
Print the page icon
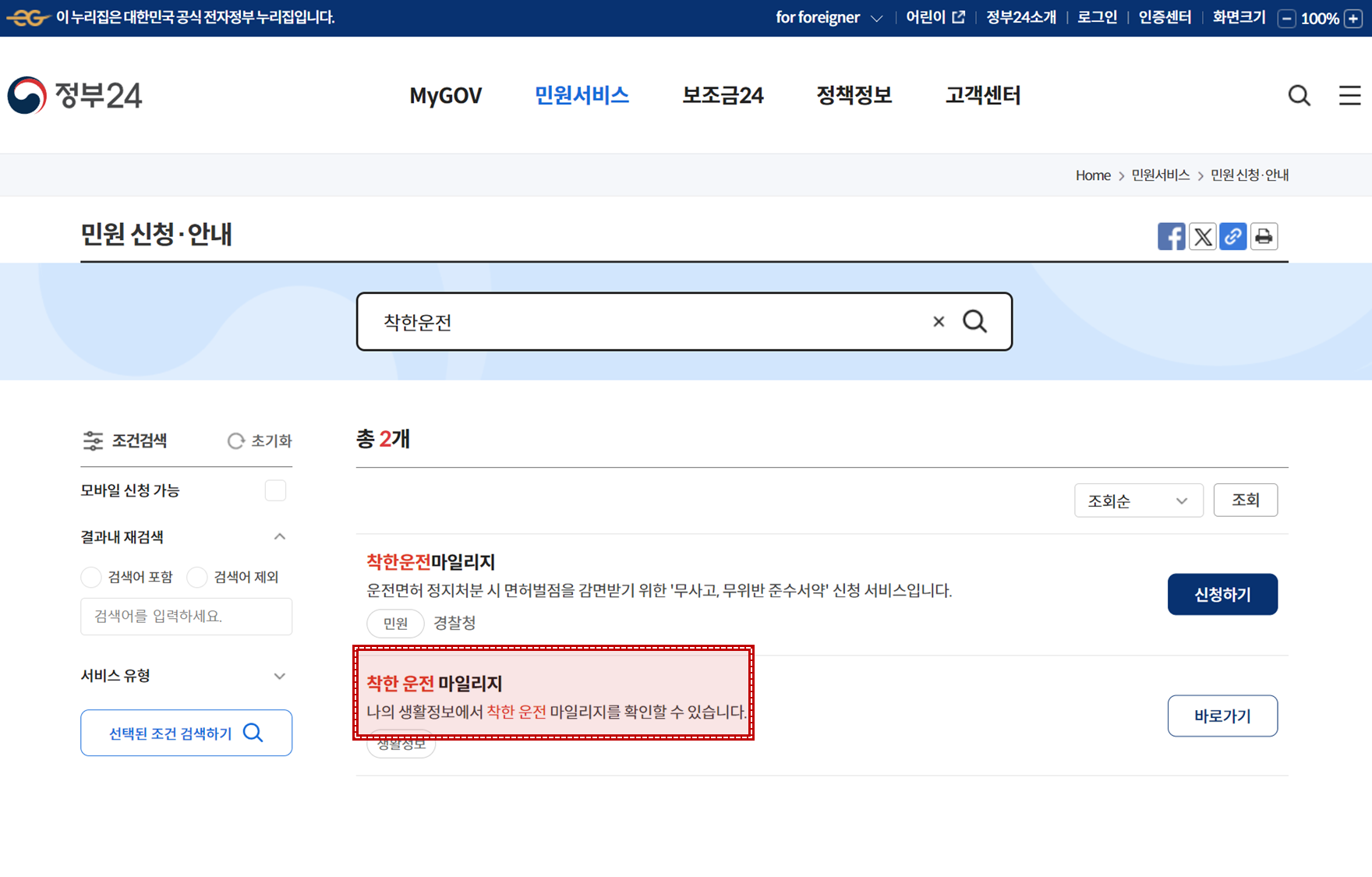tap(1264, 236)
